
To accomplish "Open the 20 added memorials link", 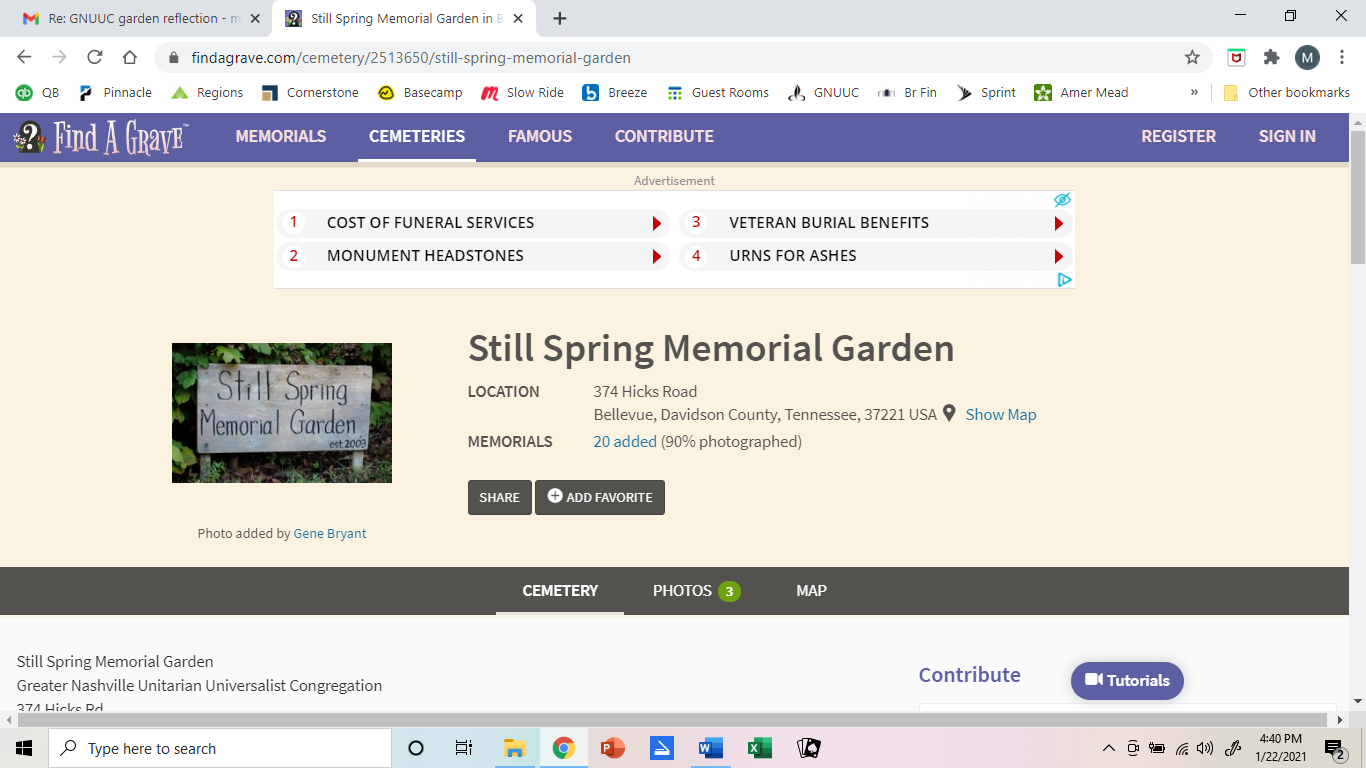I will (625, 441).
